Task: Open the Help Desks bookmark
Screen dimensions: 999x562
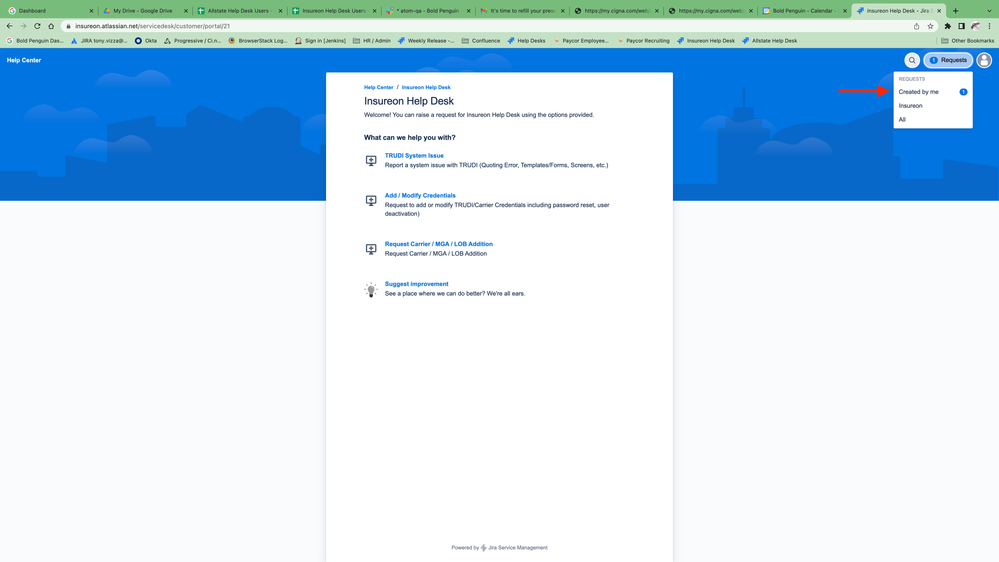Action: pos(526,41)
